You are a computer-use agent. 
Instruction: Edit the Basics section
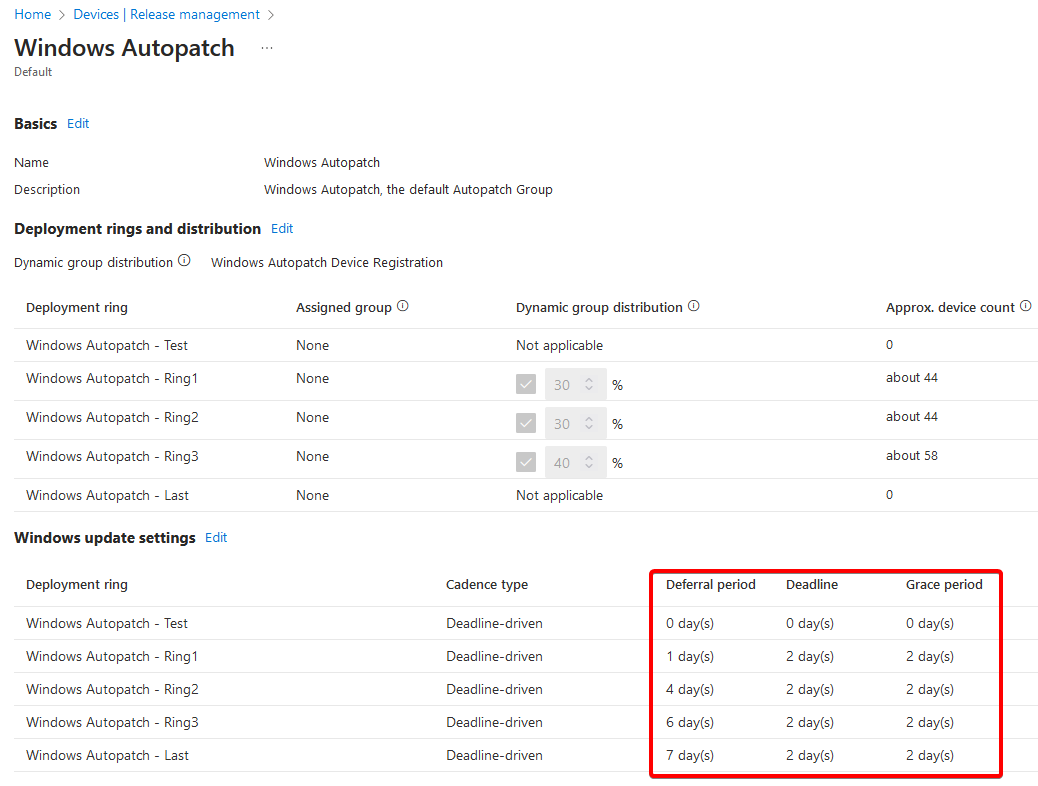tap(78, 123)
